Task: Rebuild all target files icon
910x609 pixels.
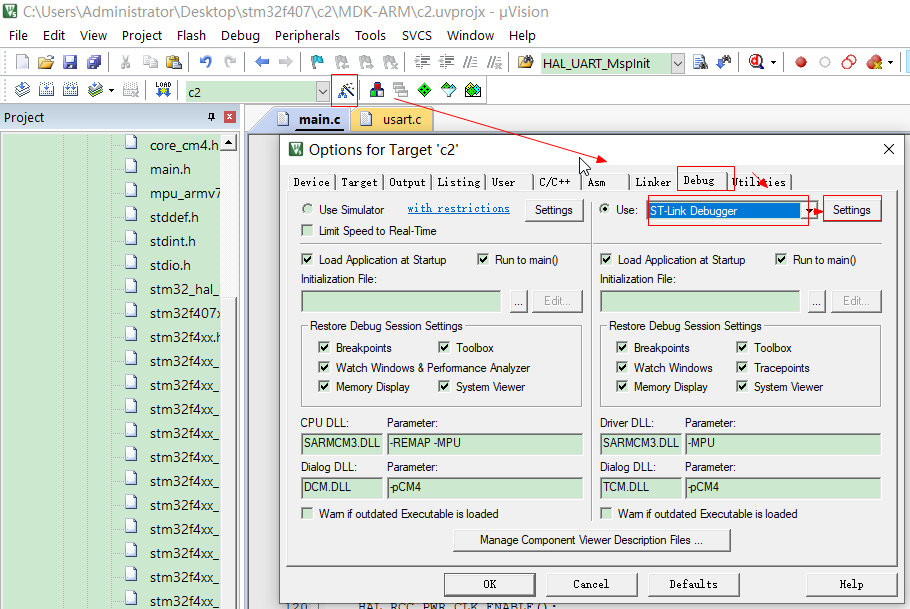Action: [x=70, y=90]
